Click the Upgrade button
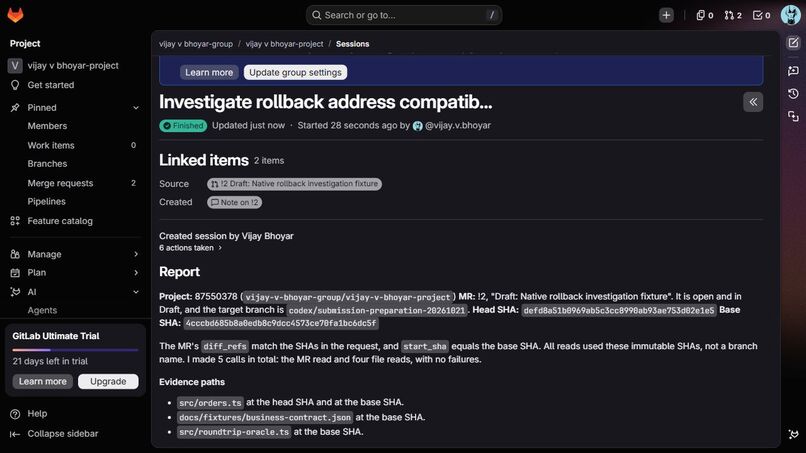 point(108,382)
